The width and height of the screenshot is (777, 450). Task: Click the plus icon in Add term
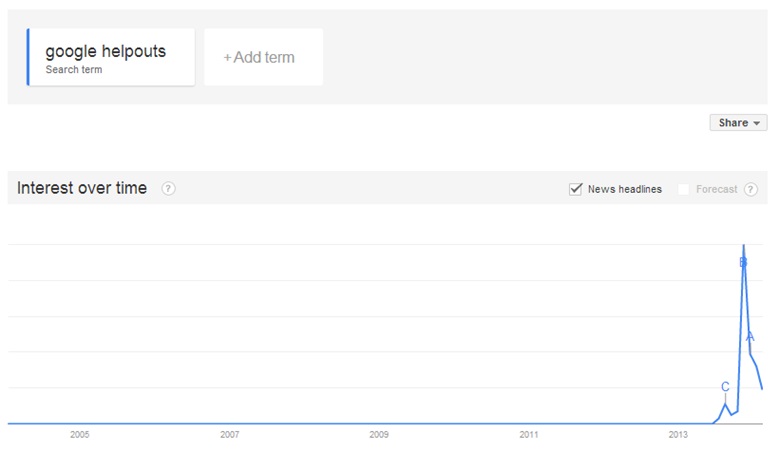(x=227, y=58)
